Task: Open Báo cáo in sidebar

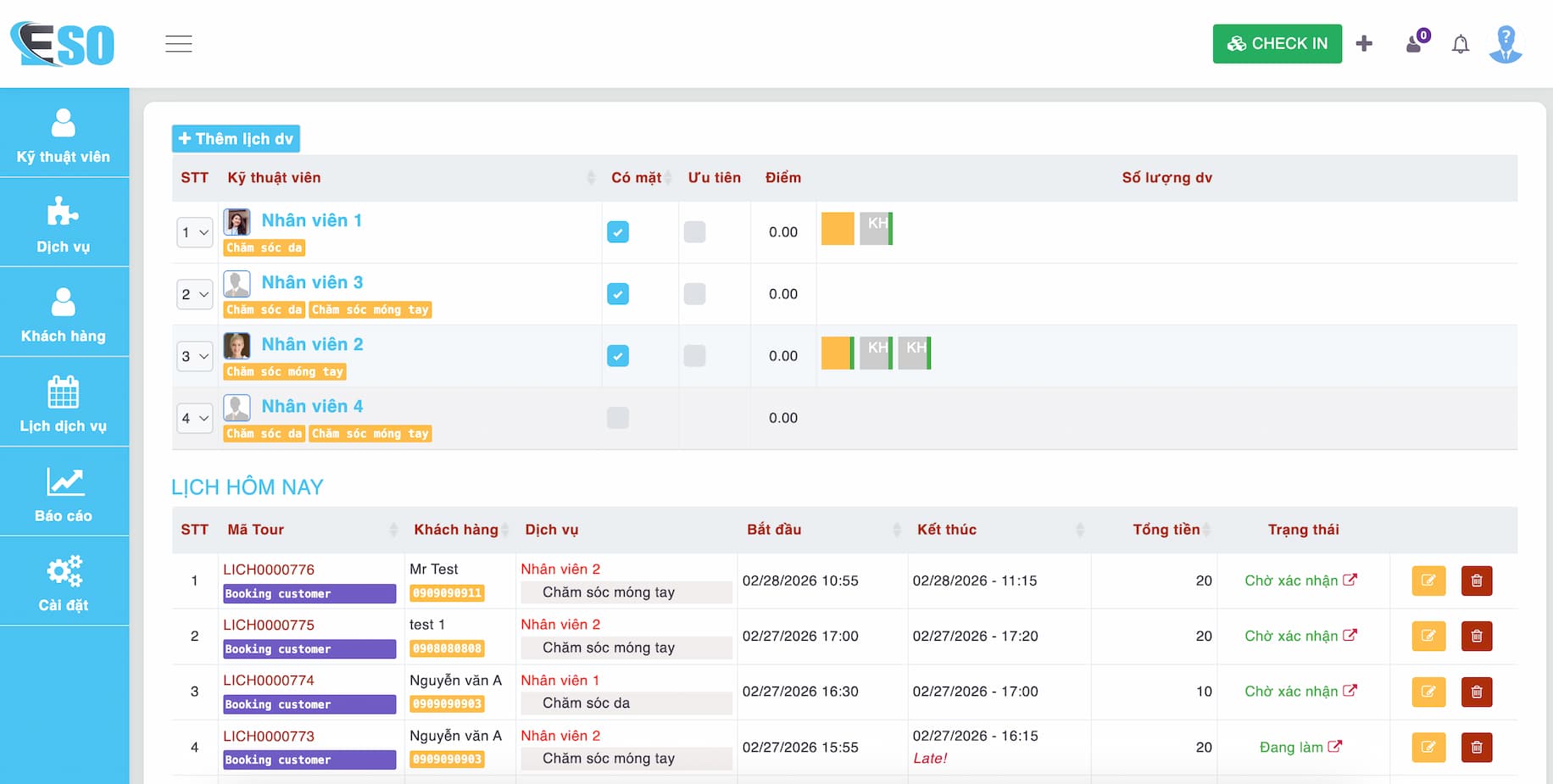Action: [x=64, y=492]
